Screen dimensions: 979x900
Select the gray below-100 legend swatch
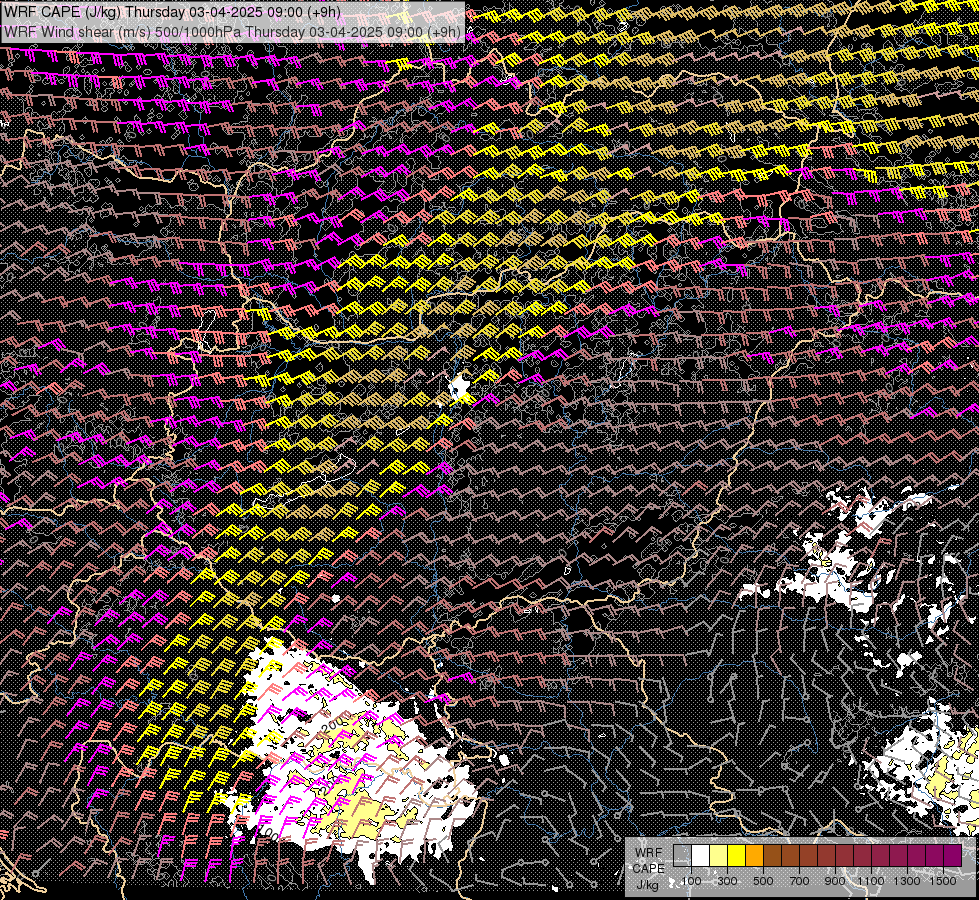682,855
